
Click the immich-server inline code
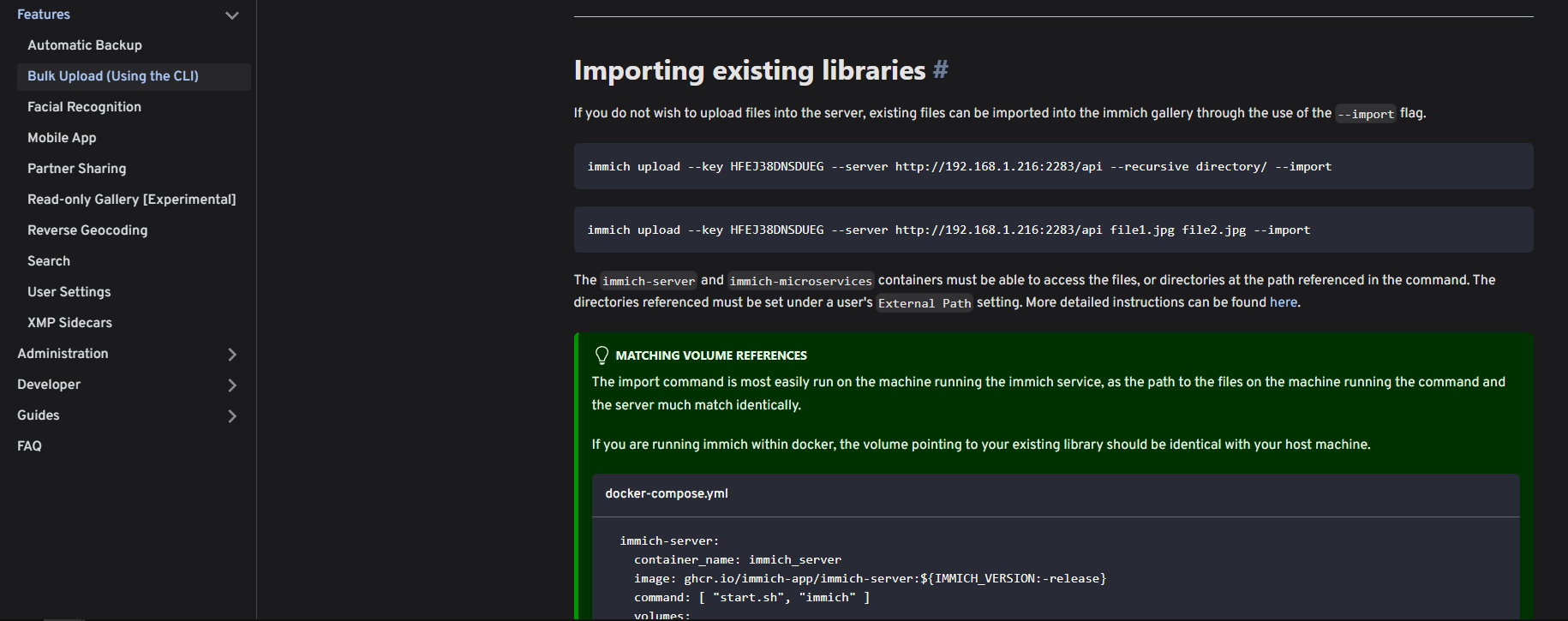(x=649, y=281)
